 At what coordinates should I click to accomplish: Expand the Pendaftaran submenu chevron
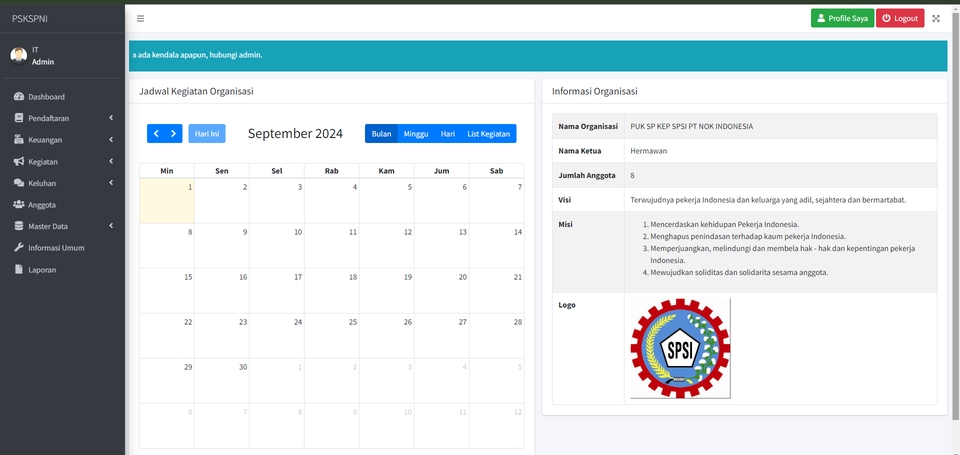pyautogui.click(x=111, y=118)
